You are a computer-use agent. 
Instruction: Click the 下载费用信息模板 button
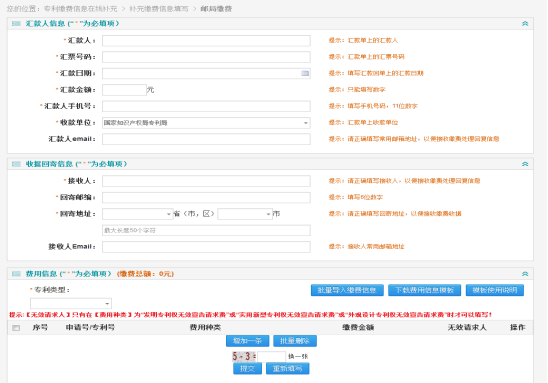pos(424,290)
